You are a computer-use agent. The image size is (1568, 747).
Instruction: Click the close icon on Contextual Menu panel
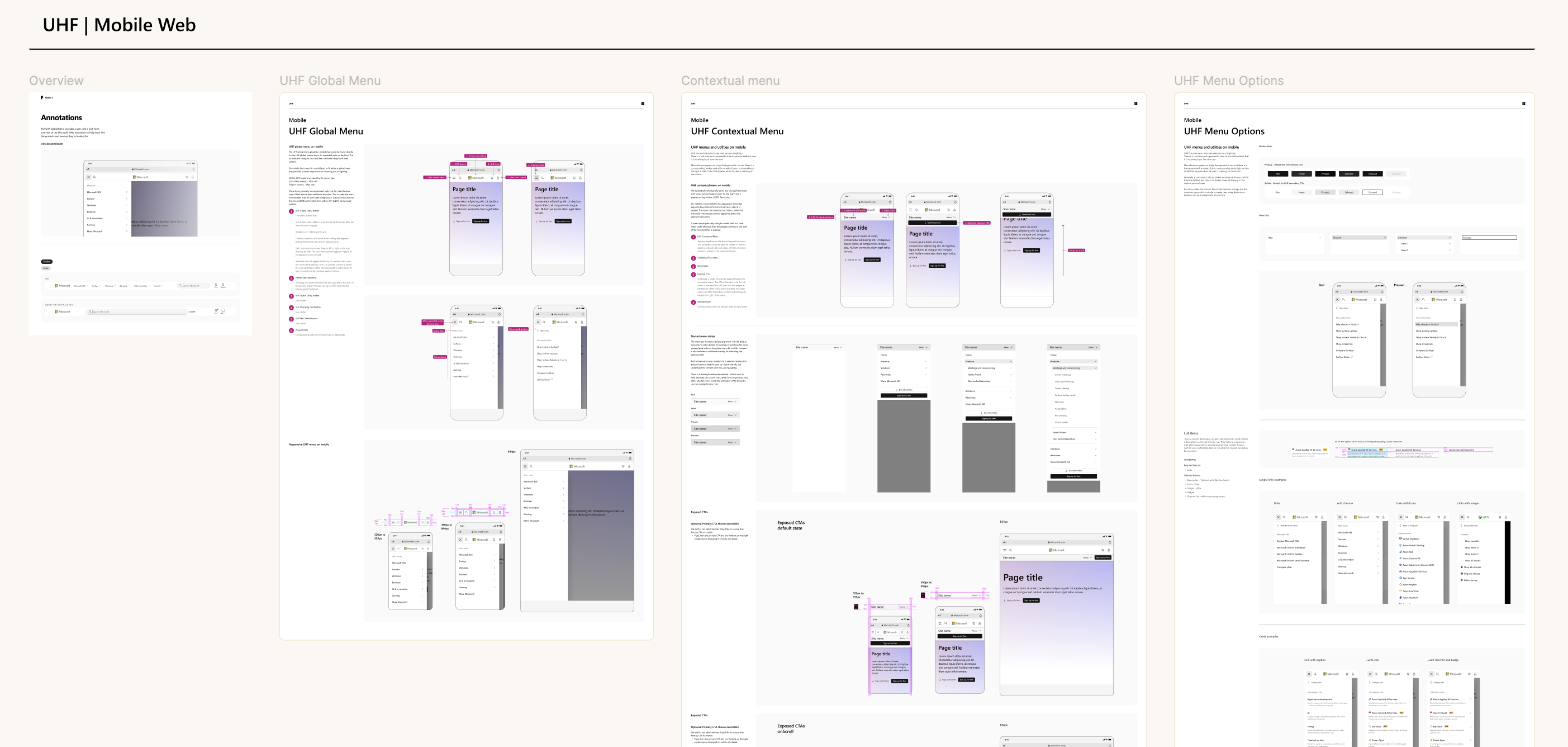point(1135,103)
